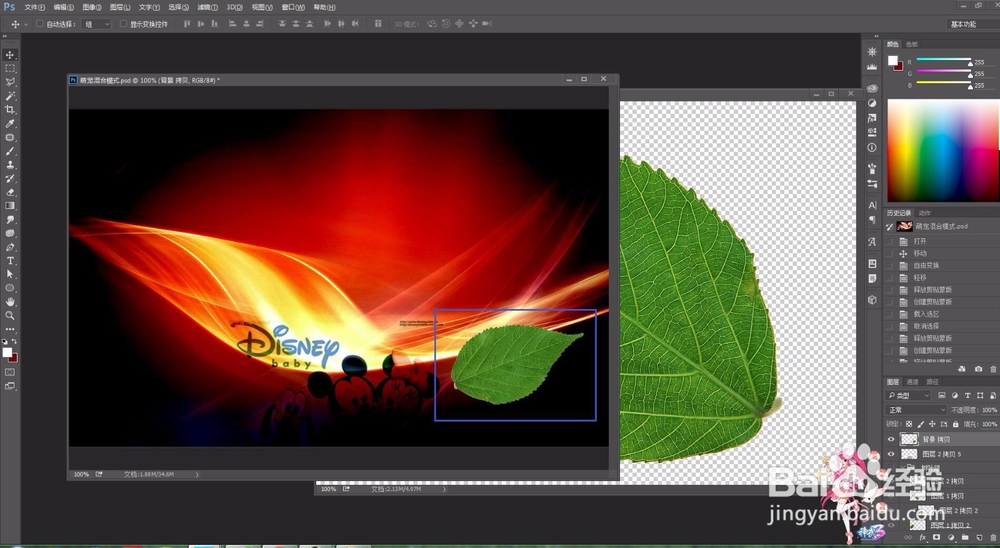This screenshot has height=548, width=1000.
Task: Switch to the 色板 tab
Action: [912, 44]
